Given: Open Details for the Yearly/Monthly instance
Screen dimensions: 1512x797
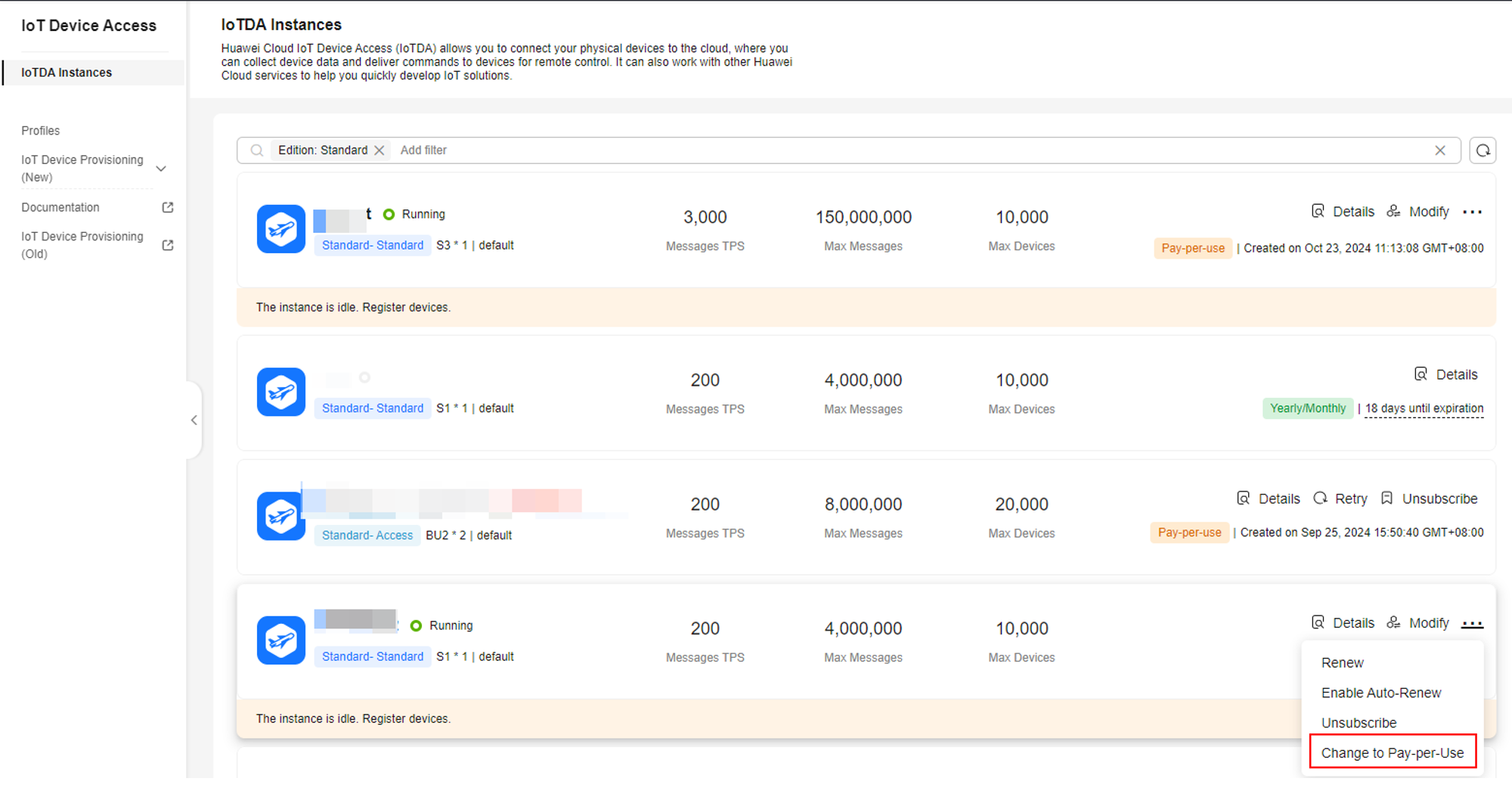Looking at the screenshot, I should coord(1445,374).
